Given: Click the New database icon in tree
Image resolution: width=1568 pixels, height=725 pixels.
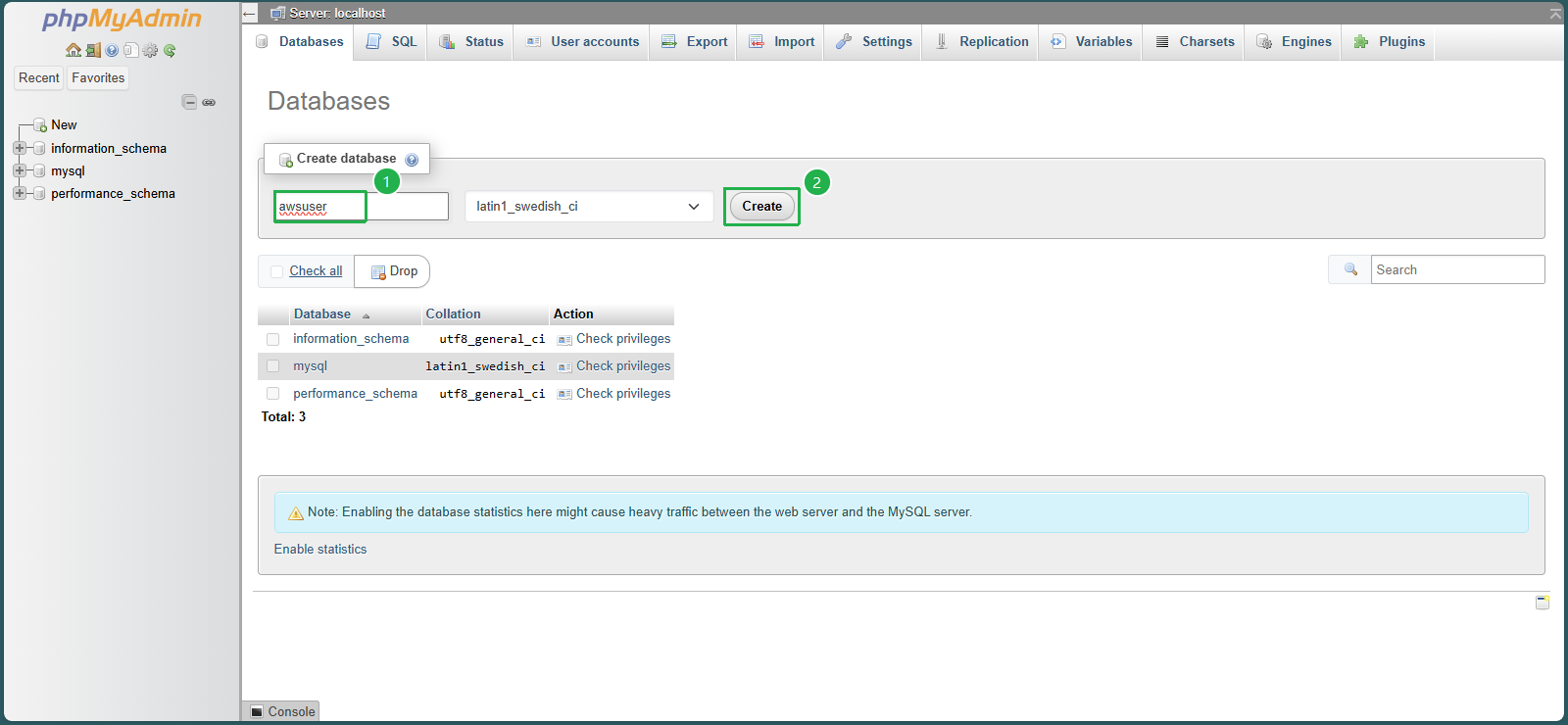Looking at the screenshot, I should point(40,125).
